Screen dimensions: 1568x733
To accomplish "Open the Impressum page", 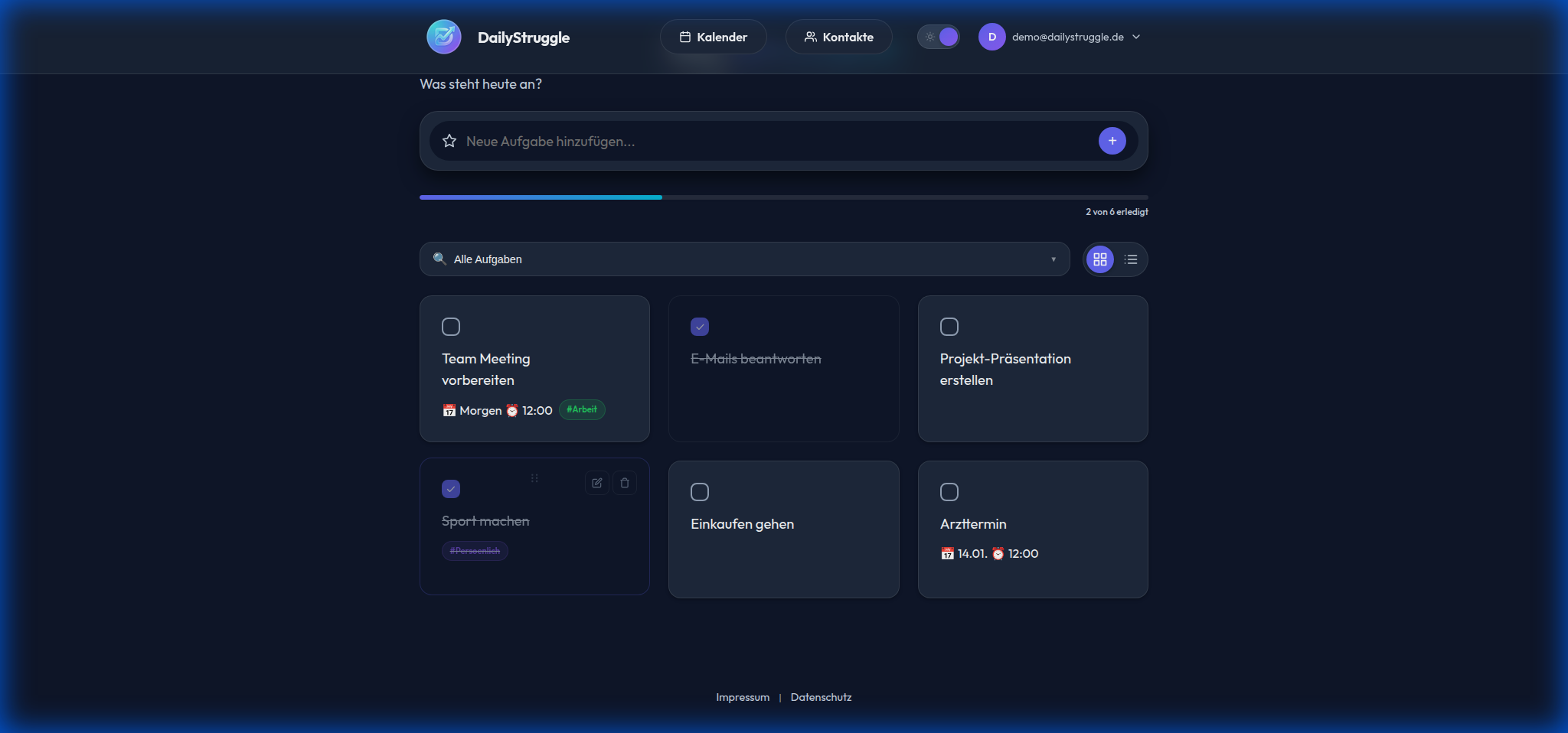I will tap(742, 697).
